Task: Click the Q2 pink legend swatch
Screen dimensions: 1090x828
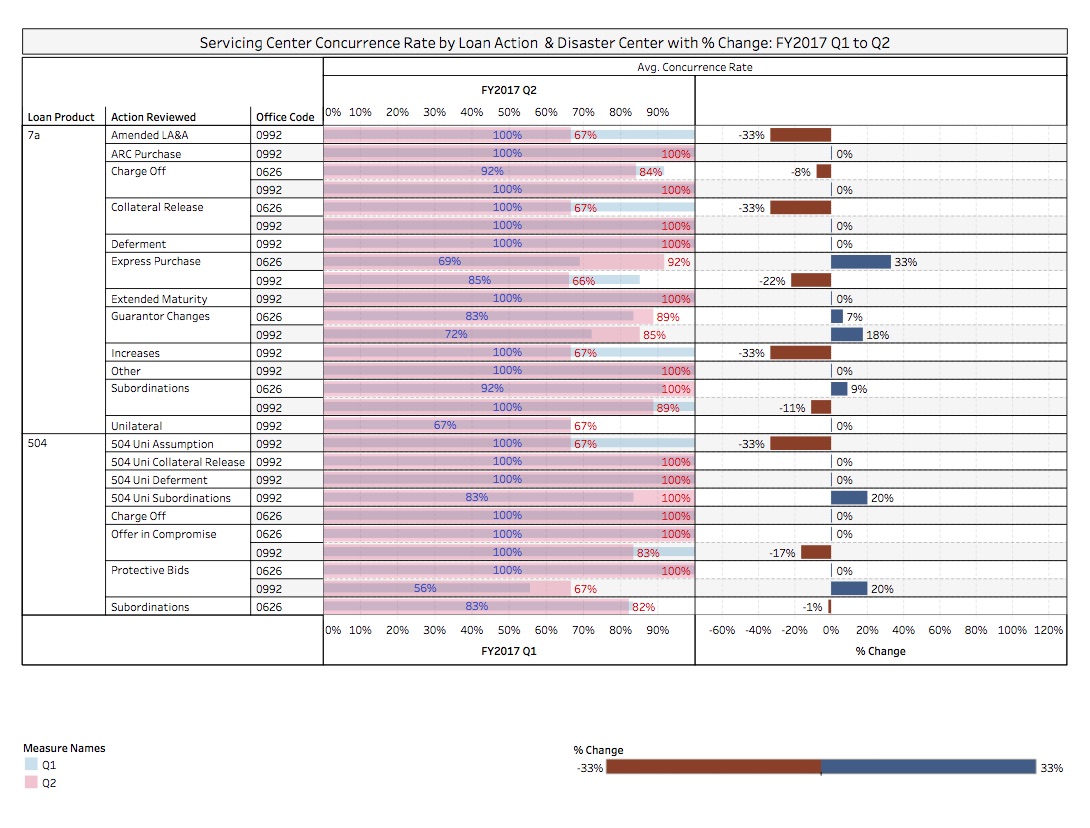Action: (31, 783)
